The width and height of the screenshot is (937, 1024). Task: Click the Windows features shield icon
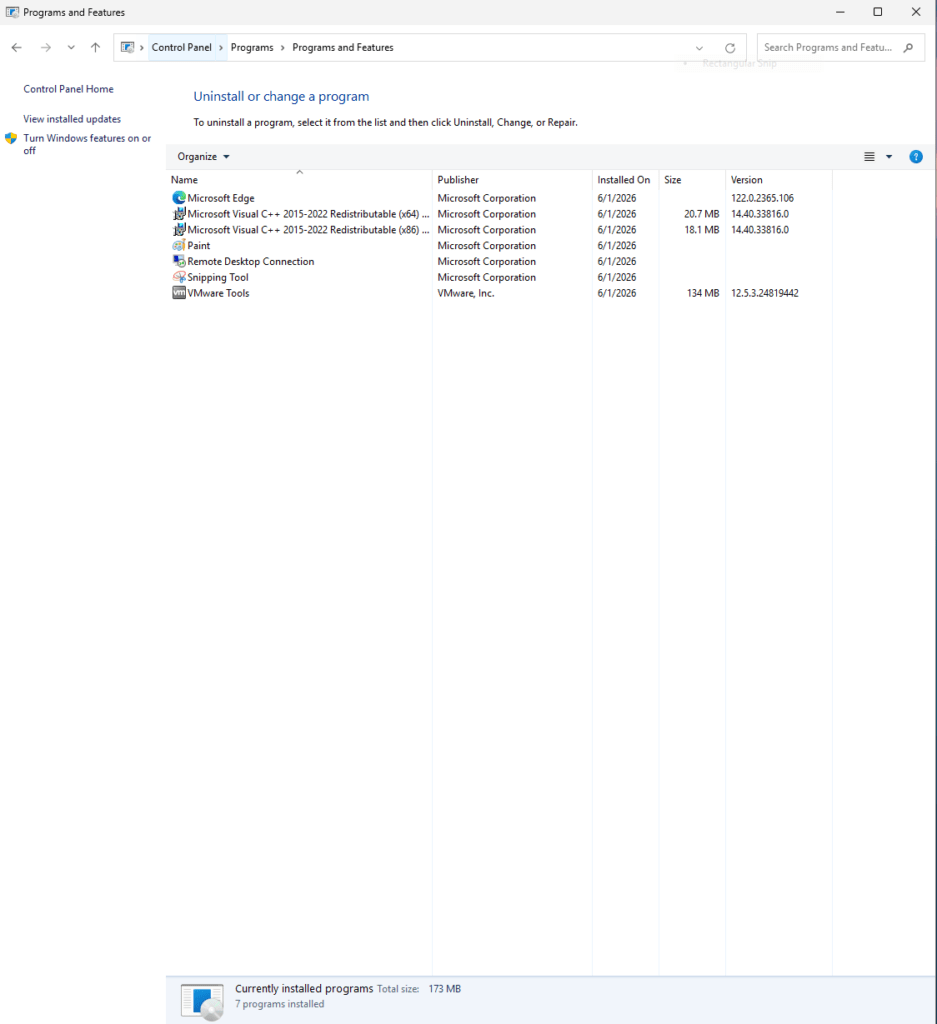(10, 138)
